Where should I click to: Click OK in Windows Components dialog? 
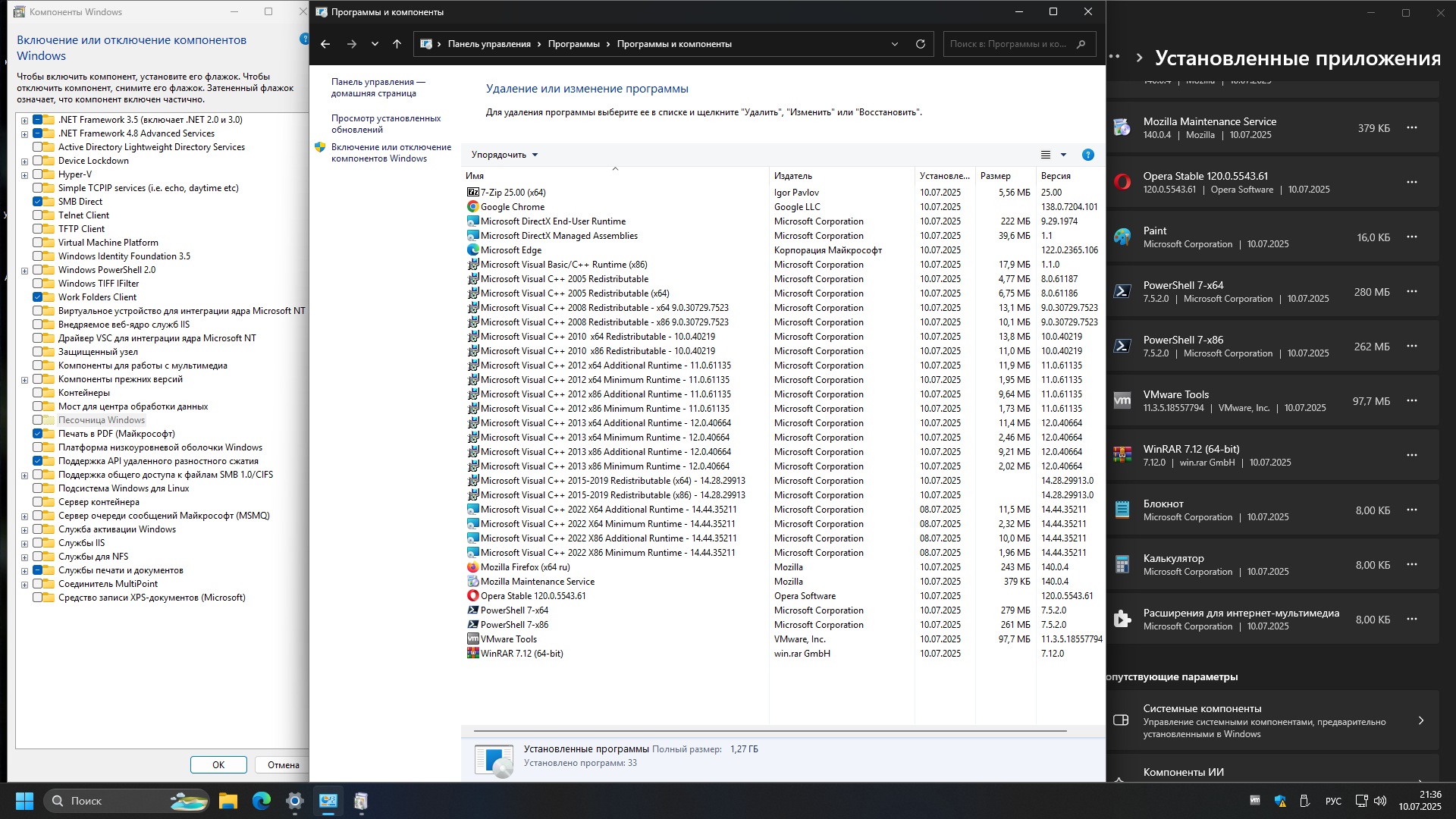pos(218,764)
